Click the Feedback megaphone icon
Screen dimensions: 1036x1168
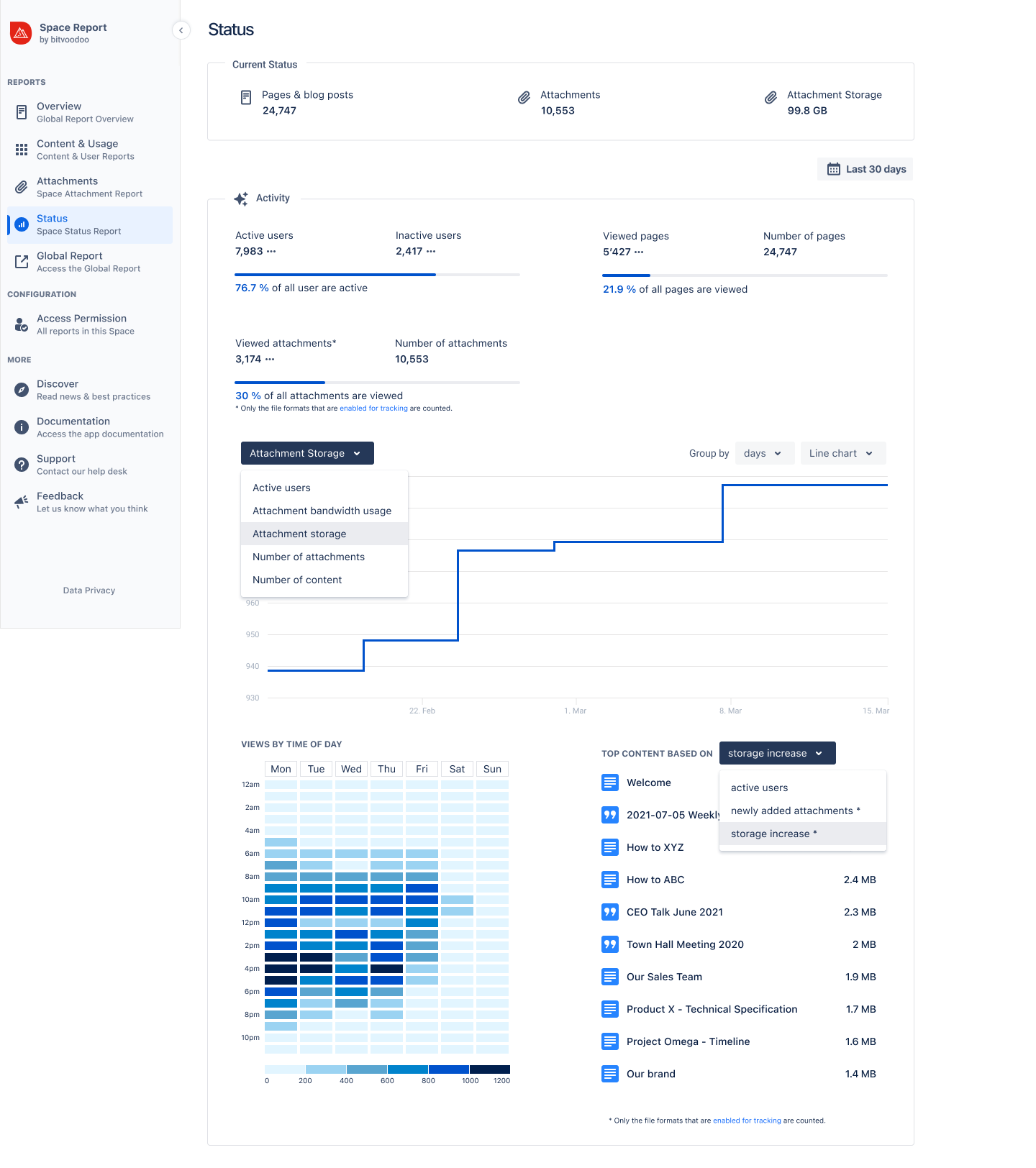(x=22, y=502)
